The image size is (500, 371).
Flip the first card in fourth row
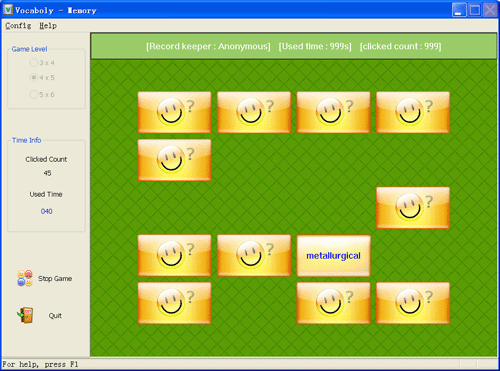(174, 256)
